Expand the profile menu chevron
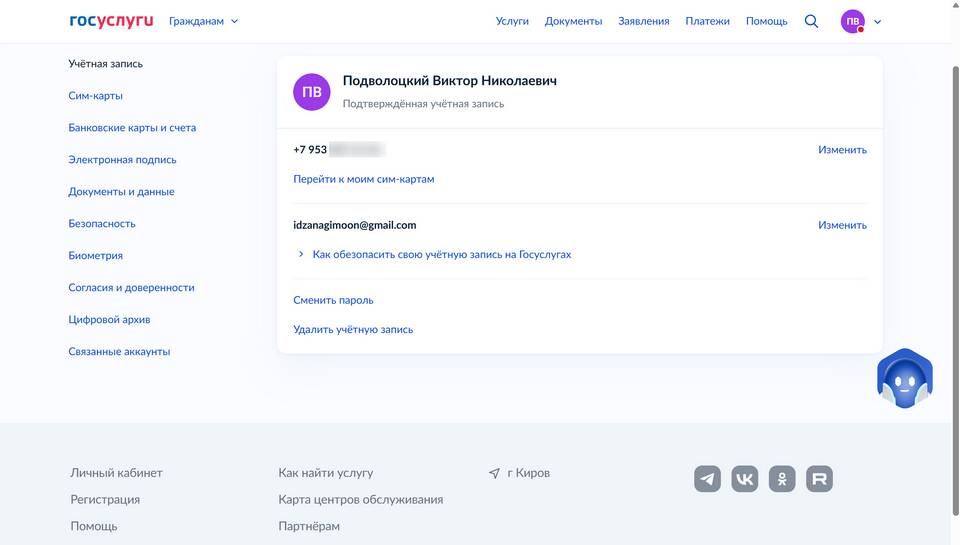Viewport: 960px width, 545px height. [878, 21]
